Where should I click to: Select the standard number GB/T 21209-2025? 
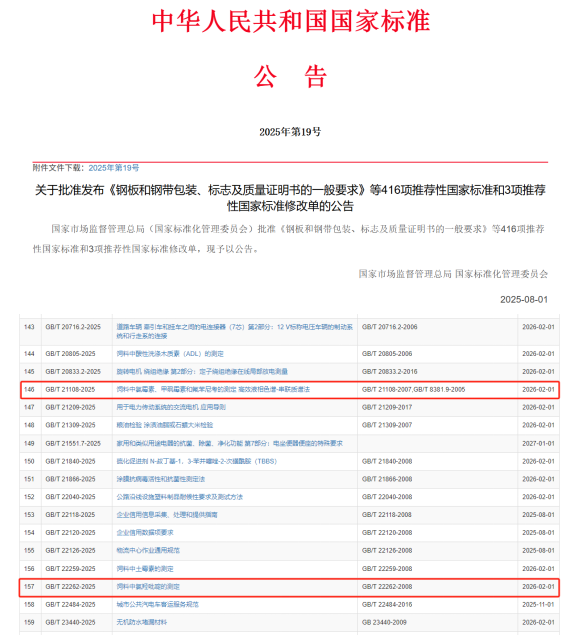[x=70, y=407]
